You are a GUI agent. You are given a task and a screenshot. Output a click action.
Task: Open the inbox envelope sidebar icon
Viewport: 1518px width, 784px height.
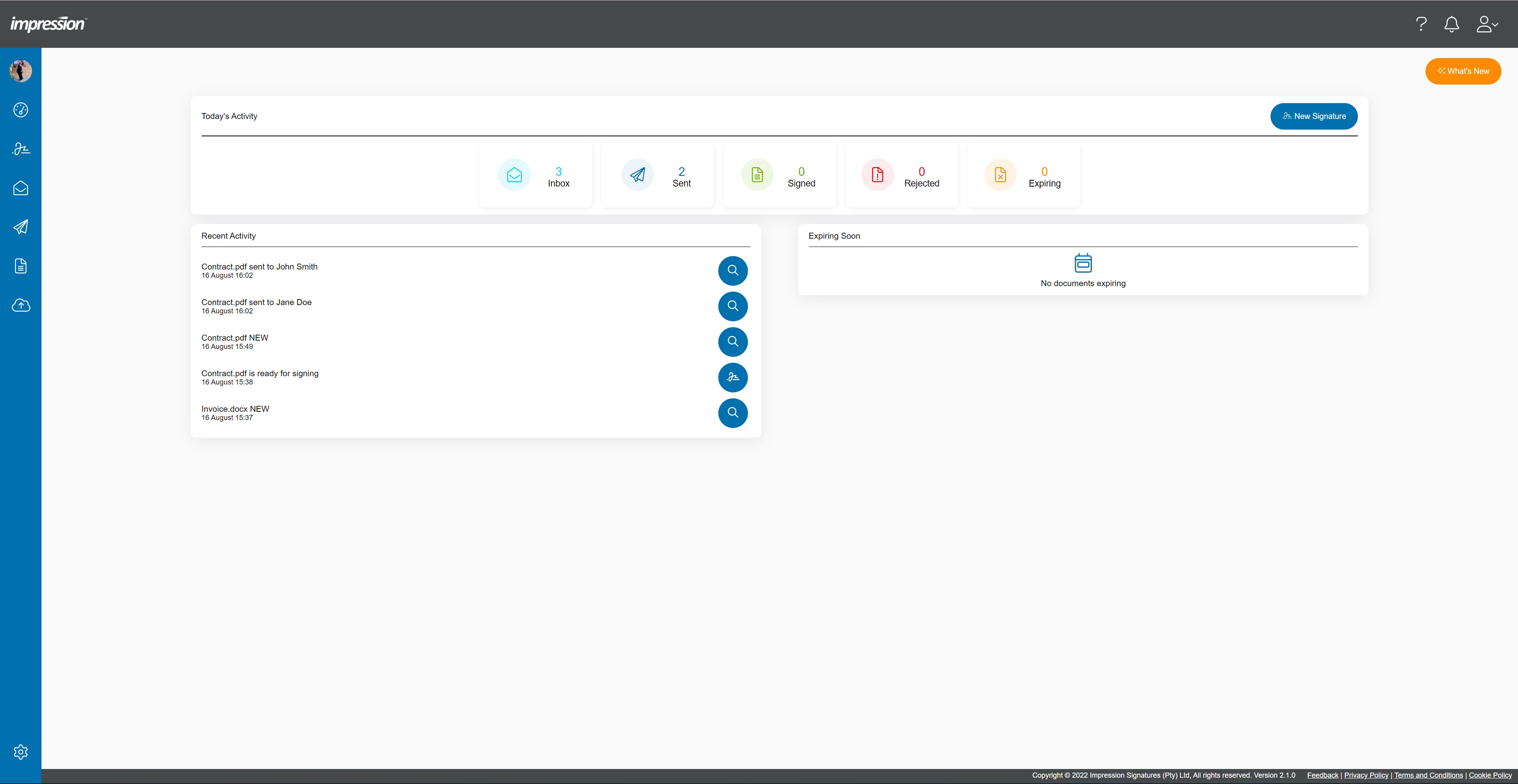coord(21,188)
